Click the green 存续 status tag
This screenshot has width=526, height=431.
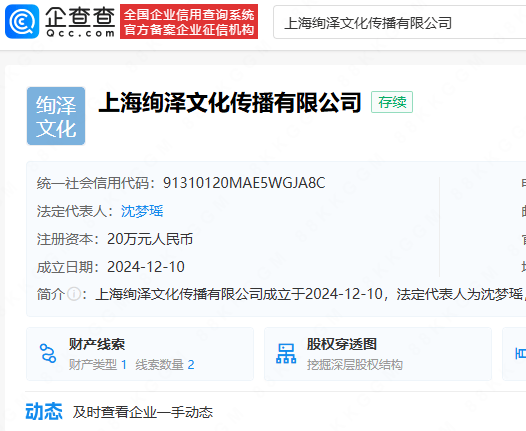pyautogui.click(x=392, y=102)
